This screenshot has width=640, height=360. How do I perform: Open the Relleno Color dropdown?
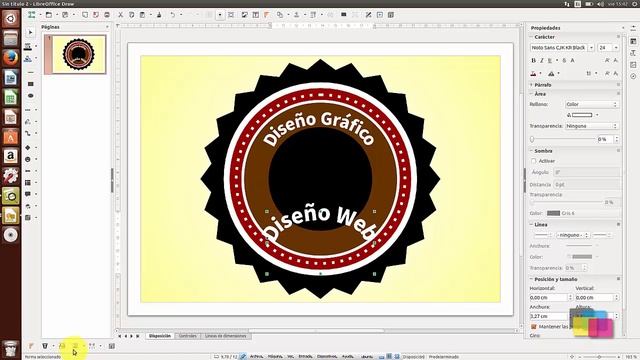coord(591,104)
